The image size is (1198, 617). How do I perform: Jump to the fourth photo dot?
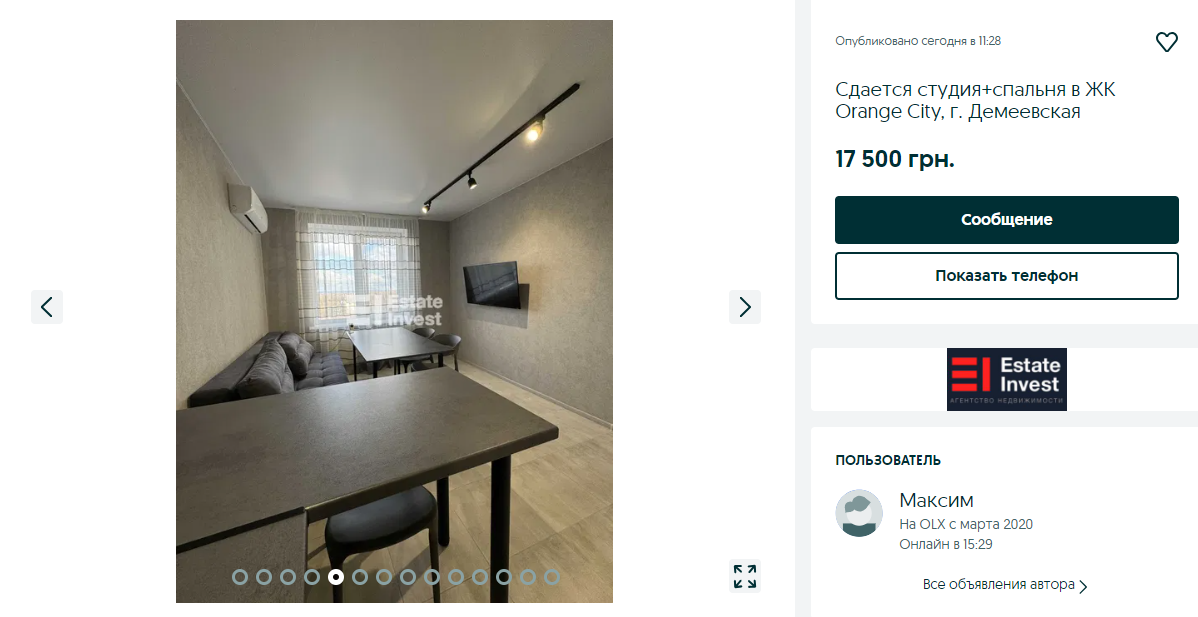(312, 577)
